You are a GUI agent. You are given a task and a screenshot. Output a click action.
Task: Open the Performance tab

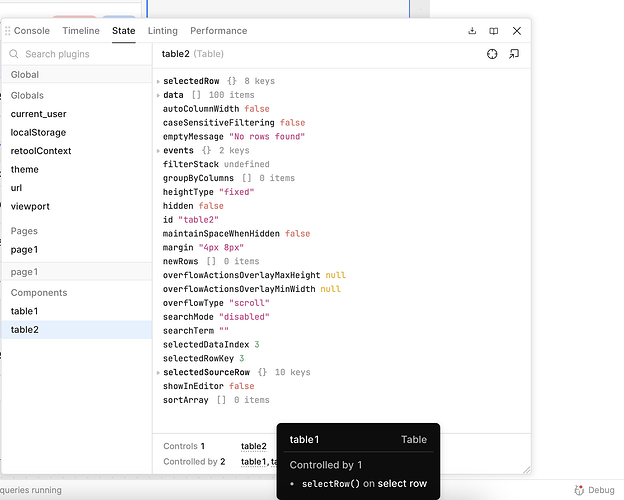point(218,31)
